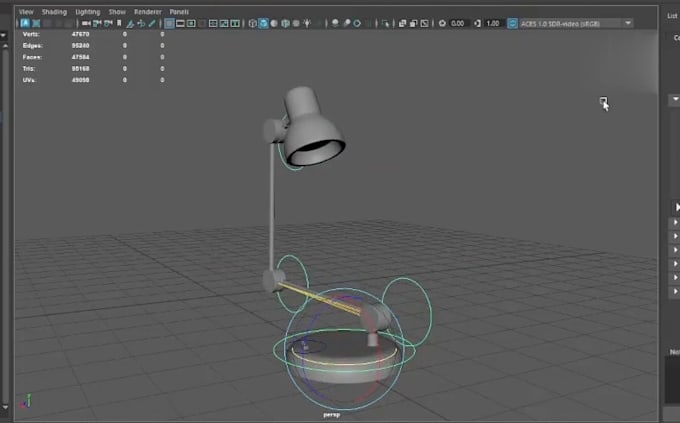Toggle the Motion Blur icon
680x423 pixels.
(347, 23)
